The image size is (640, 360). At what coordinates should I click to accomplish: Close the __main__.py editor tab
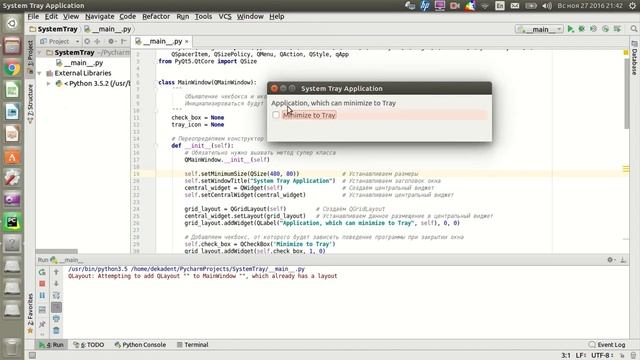(x=187, y=41)
